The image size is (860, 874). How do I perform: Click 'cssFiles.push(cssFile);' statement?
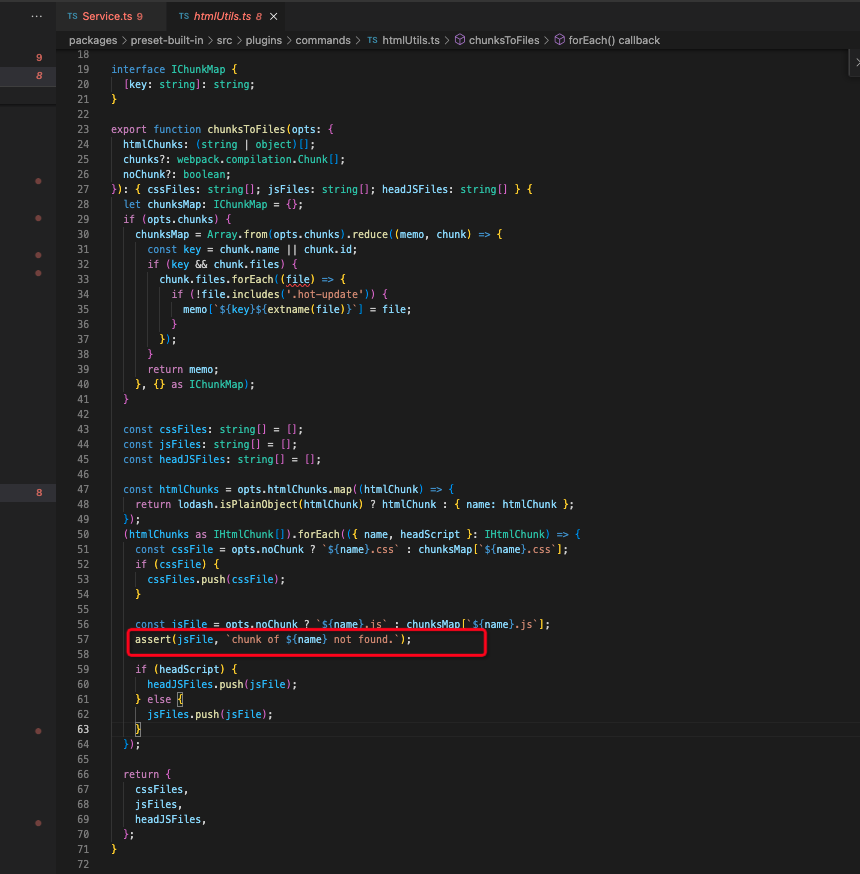click(216, 579)
